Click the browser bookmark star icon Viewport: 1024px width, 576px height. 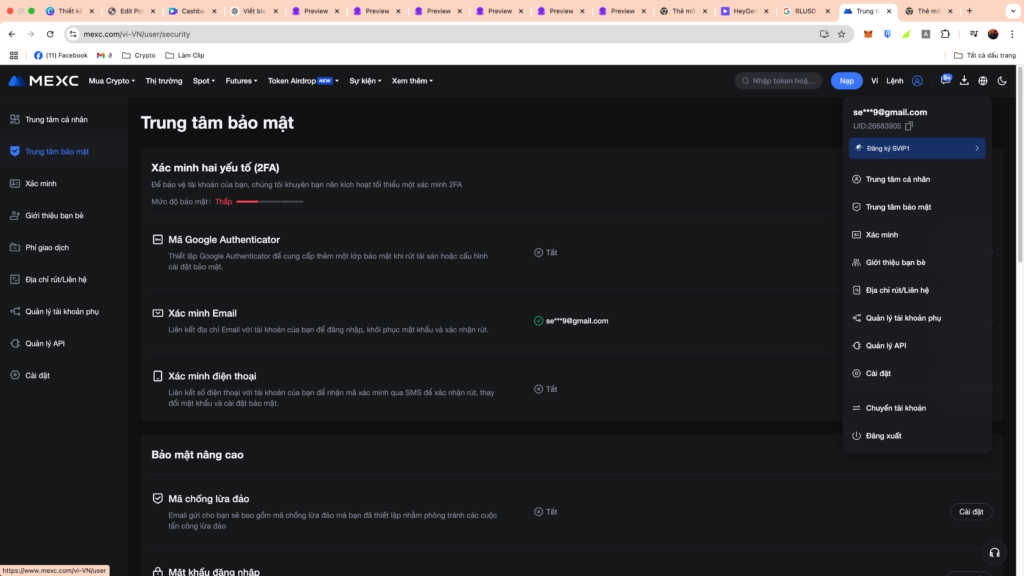(841, 34)
